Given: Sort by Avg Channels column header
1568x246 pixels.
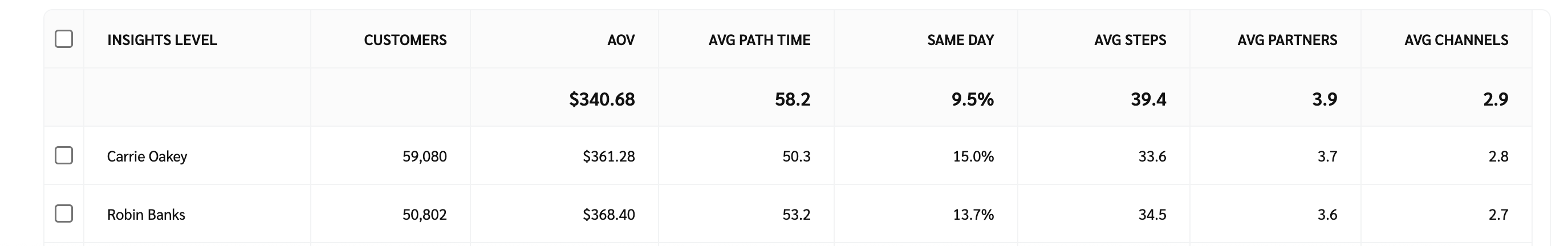Looking at the screenshot, I should coord(1456,40).
